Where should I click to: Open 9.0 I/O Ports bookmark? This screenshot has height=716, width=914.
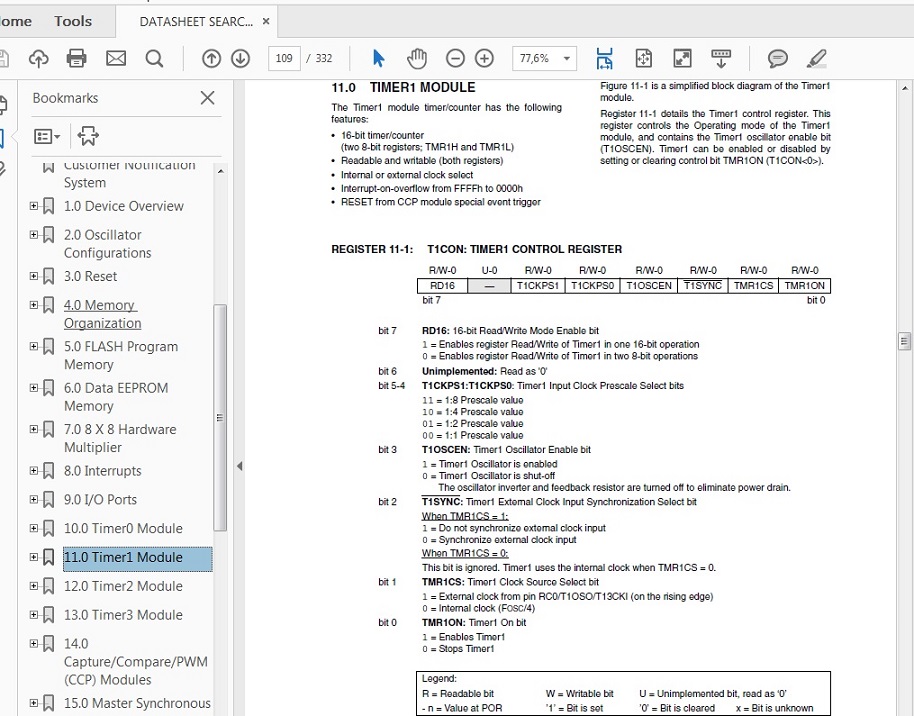100,500
